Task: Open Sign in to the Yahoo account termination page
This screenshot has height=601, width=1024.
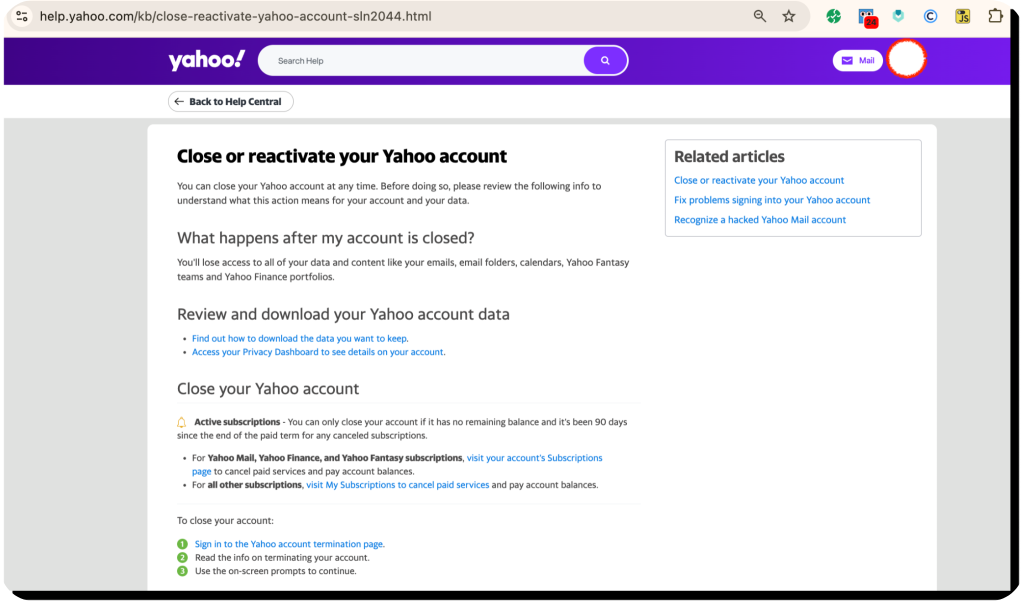Action: (289, 544)
